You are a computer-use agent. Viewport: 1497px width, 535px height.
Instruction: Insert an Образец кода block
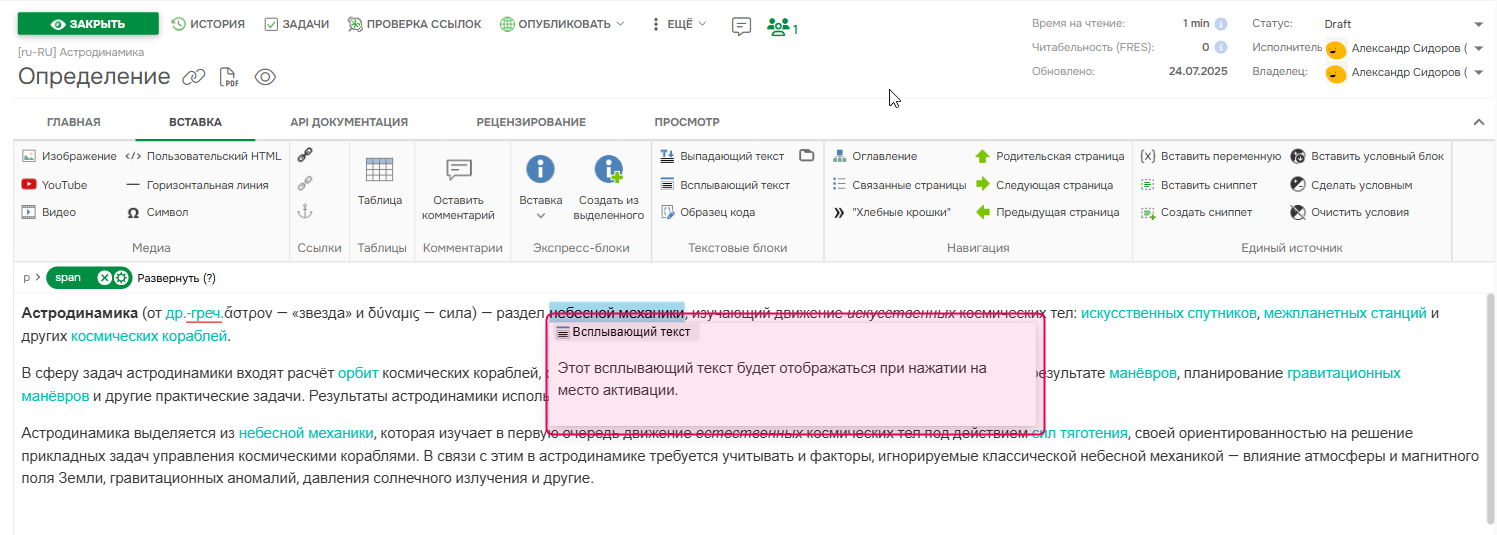[708, 212]
